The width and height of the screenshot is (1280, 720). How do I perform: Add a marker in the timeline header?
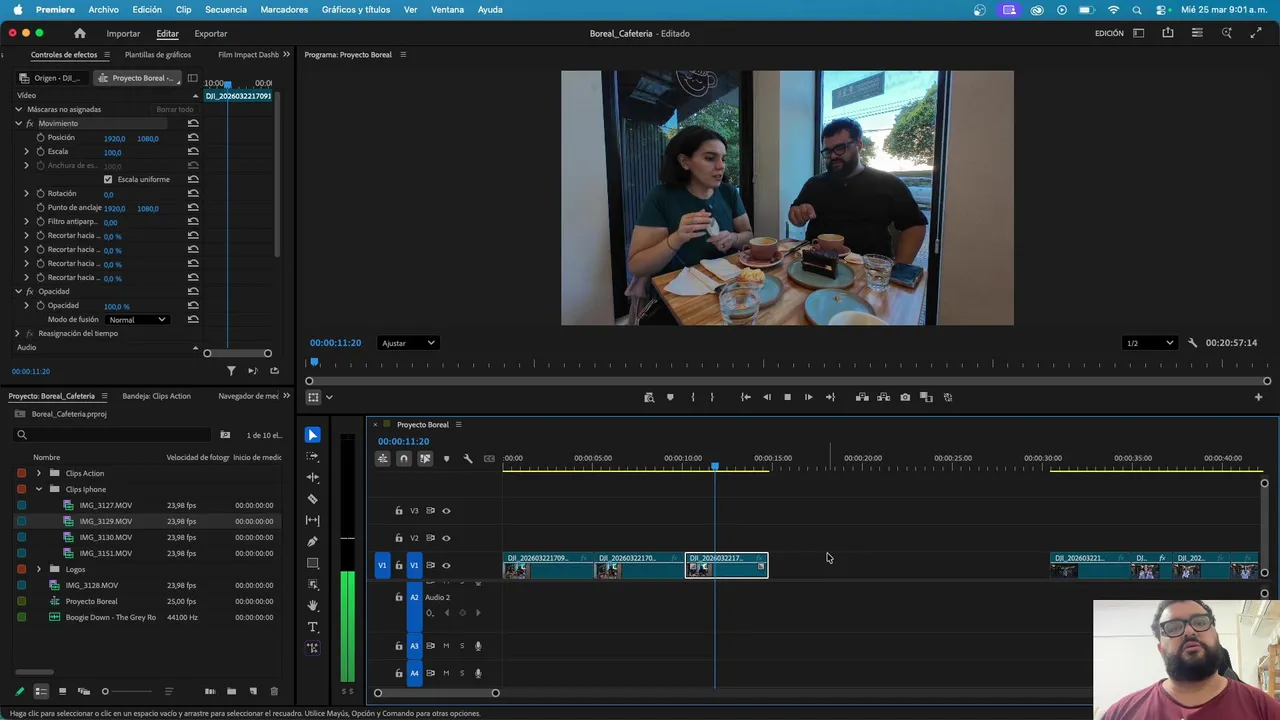coord(446,458)
